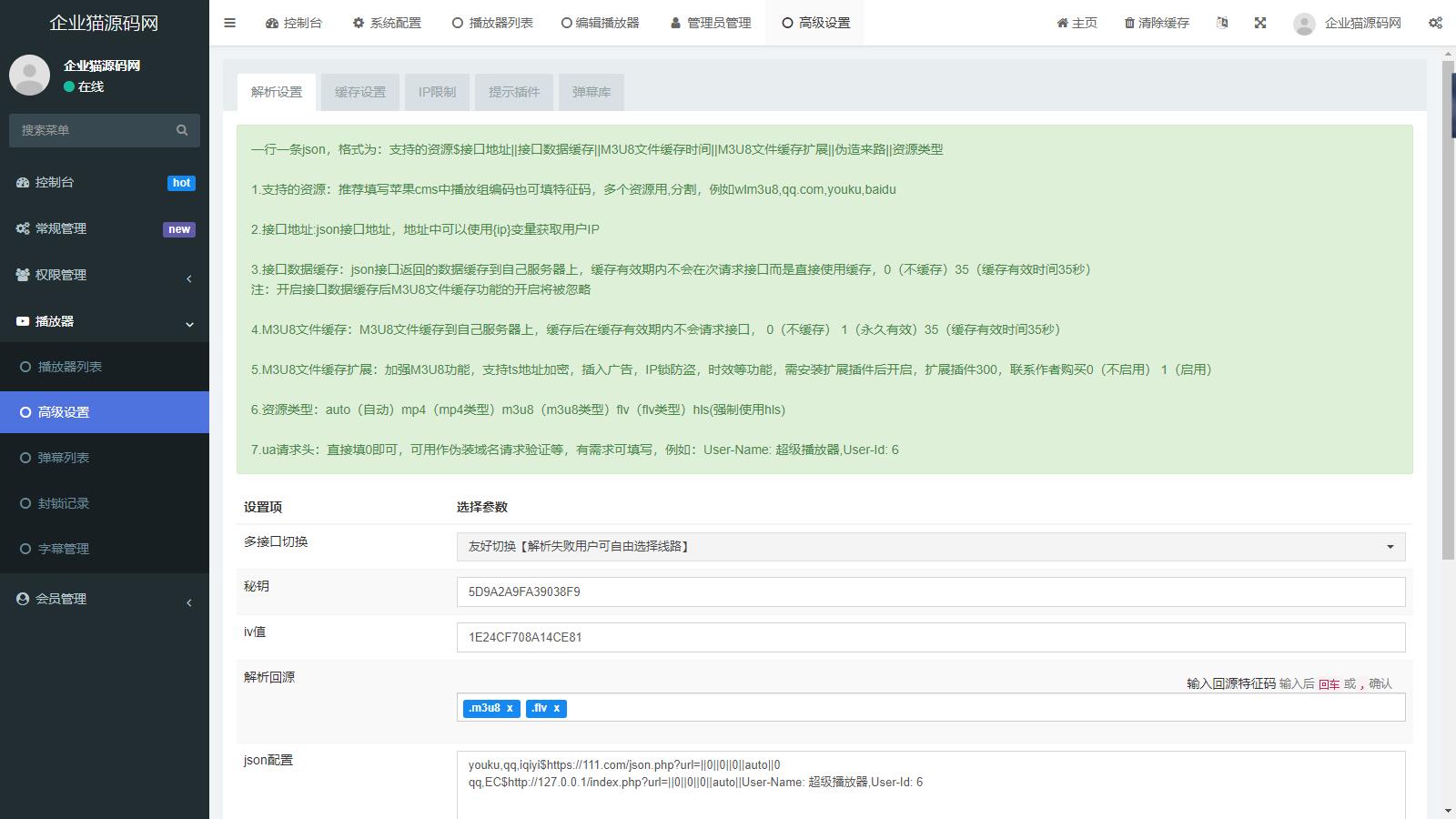Open the 多接口切换 dropdown

(x=930, y=547)
